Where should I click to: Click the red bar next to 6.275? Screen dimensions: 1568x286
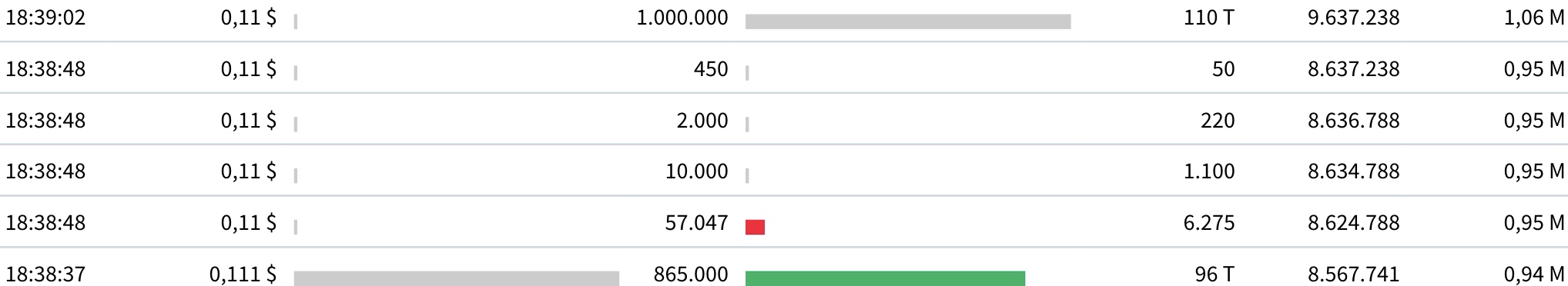click(755, 227)
